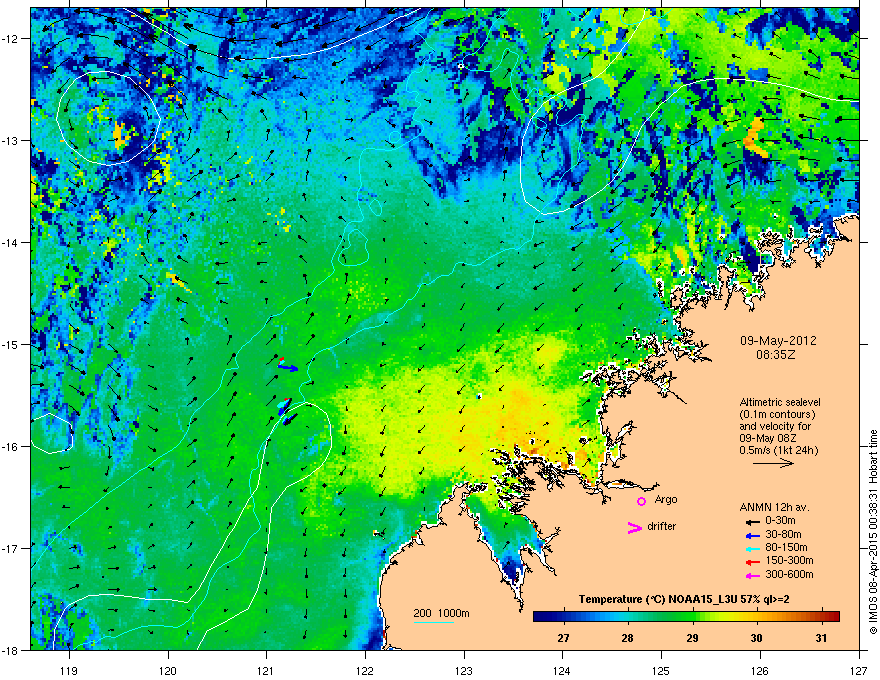Click the Altimetric sealevel caption
The height and width of the screenshot is (680, 880).
(780, 402)
